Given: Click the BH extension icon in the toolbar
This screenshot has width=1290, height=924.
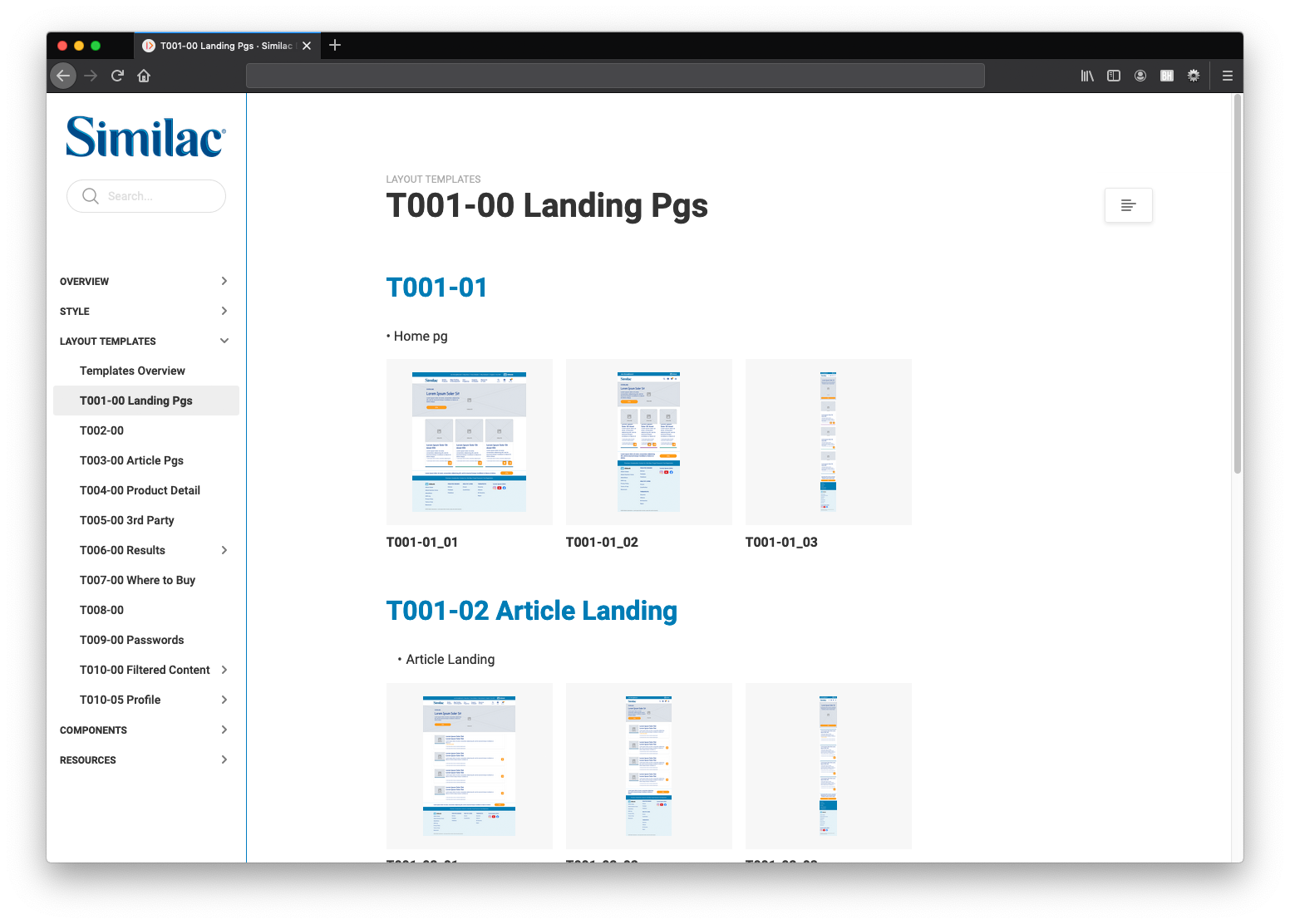Looking at the screenshot, I should [x=1166, y=76].
